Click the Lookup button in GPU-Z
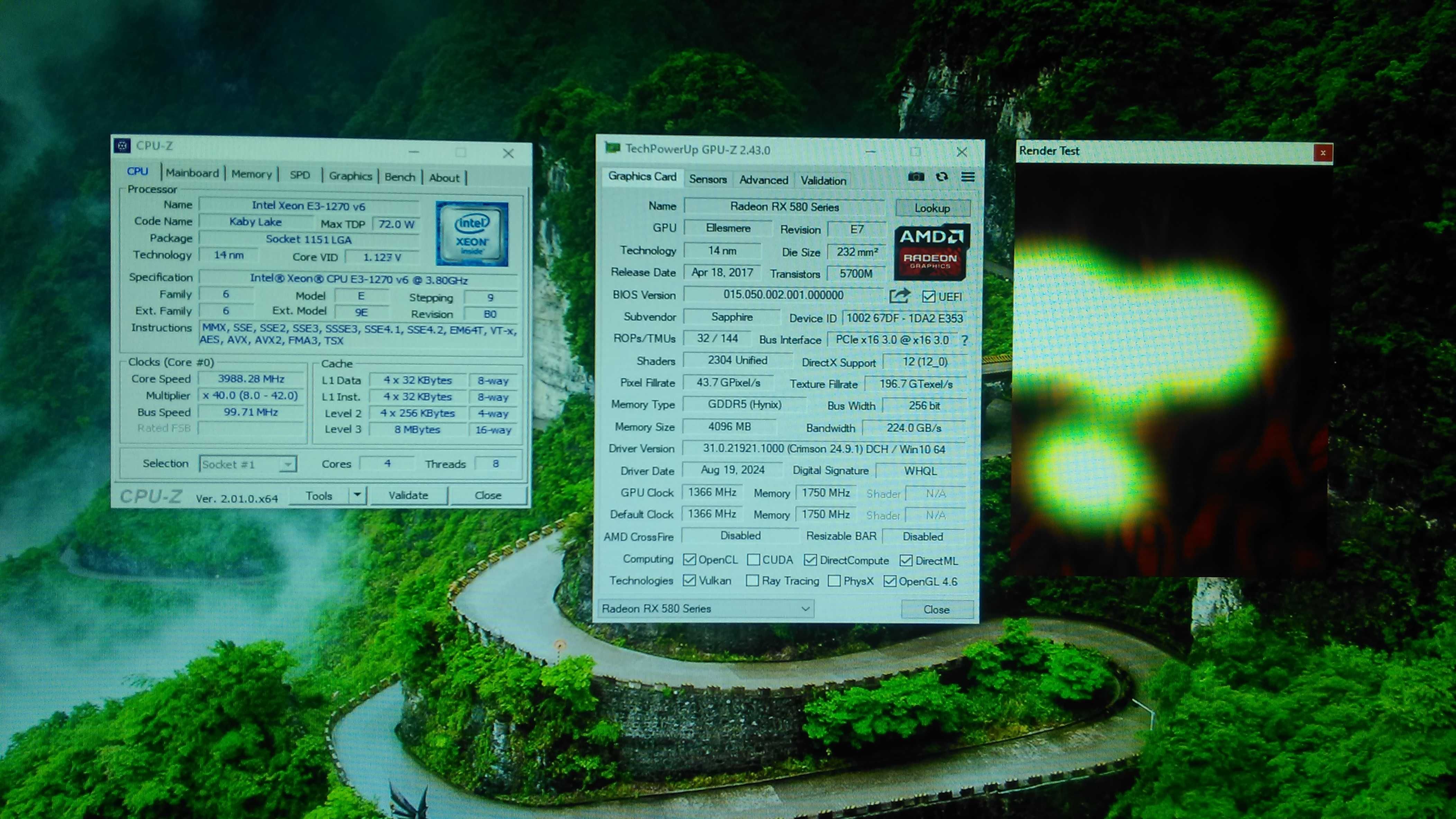This screenshot has height=819, width=1456. (932, 208)
